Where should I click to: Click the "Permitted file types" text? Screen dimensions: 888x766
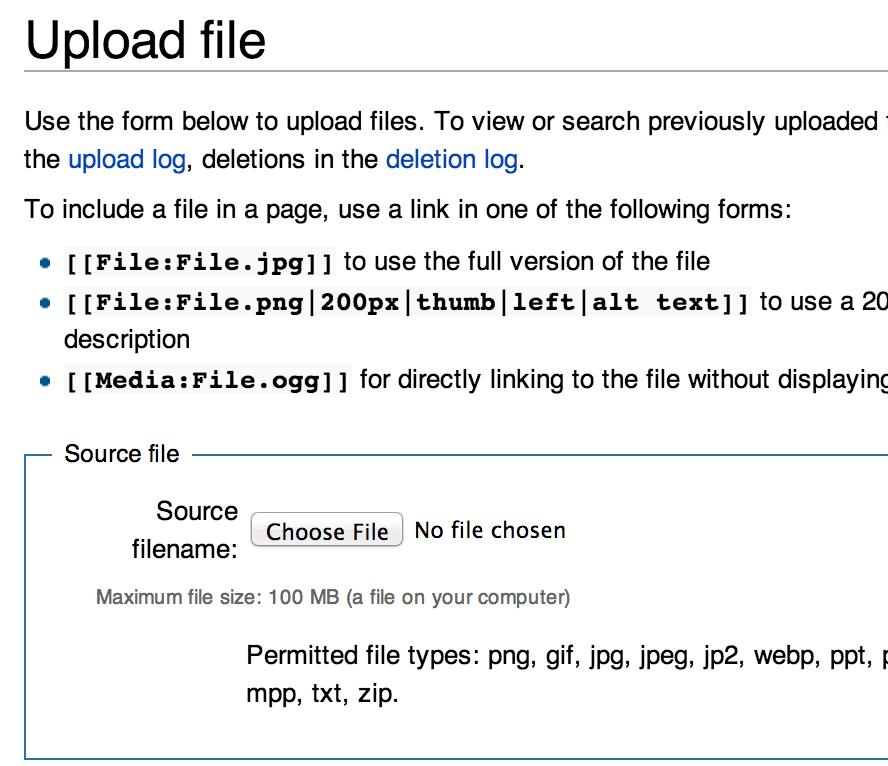tap(363, 656)
